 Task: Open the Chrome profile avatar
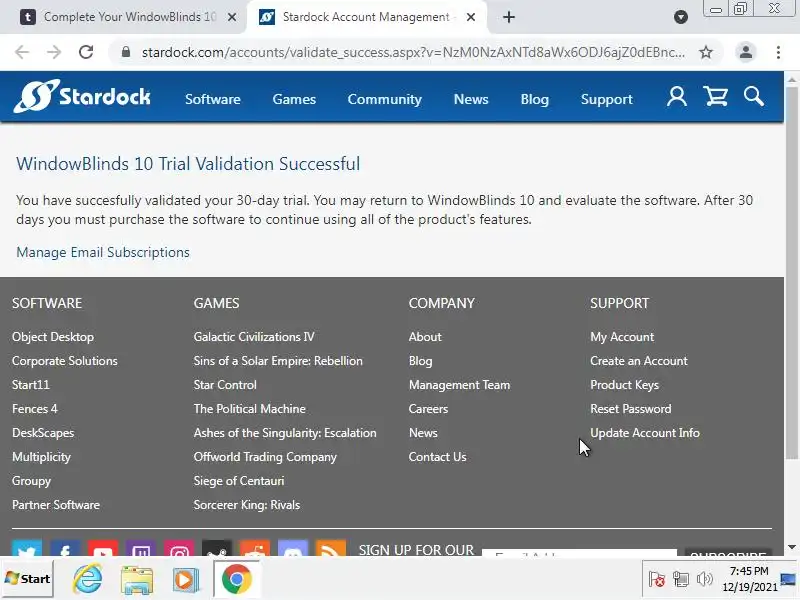pyautogui.click(x=745, y=52)
